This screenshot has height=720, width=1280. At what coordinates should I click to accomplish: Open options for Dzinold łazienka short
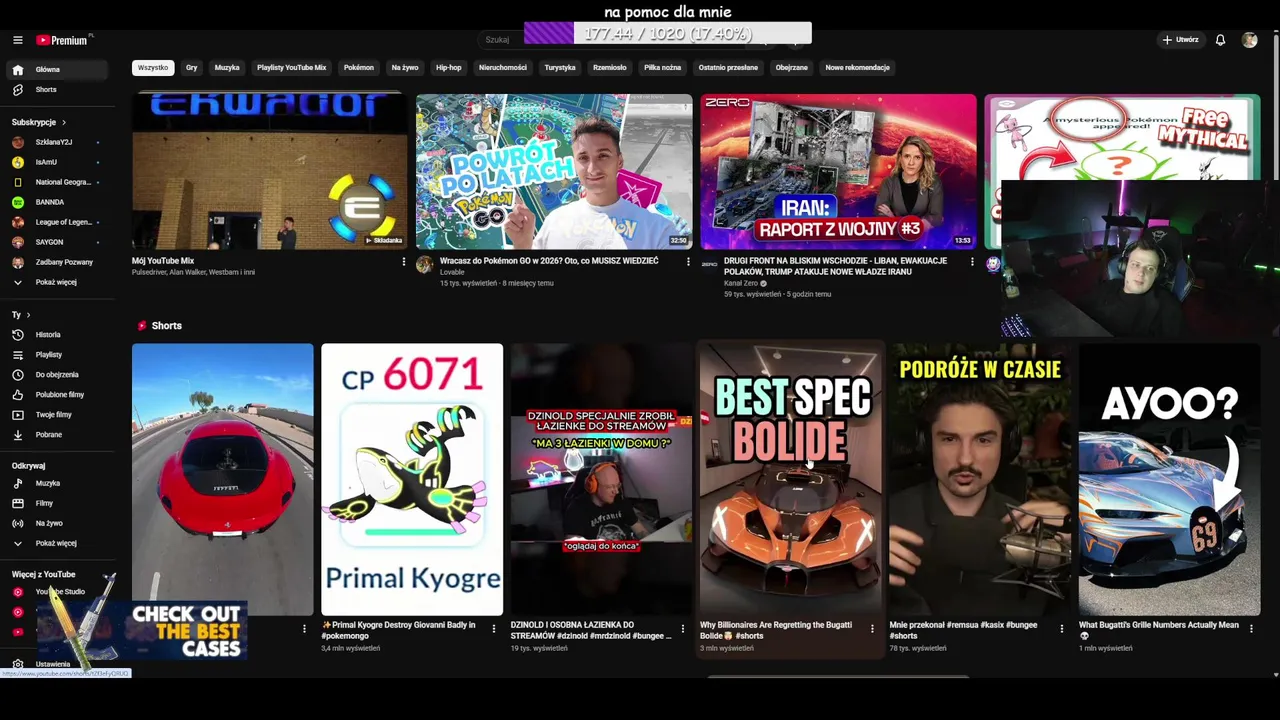click(683, 629)
